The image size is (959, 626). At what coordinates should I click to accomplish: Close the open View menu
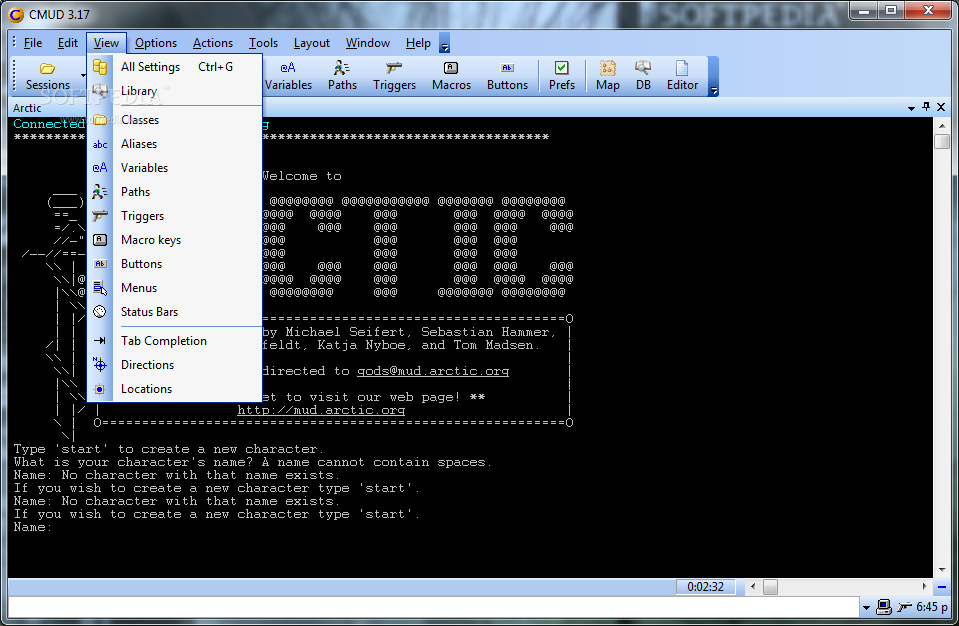(x=106, y=43)
